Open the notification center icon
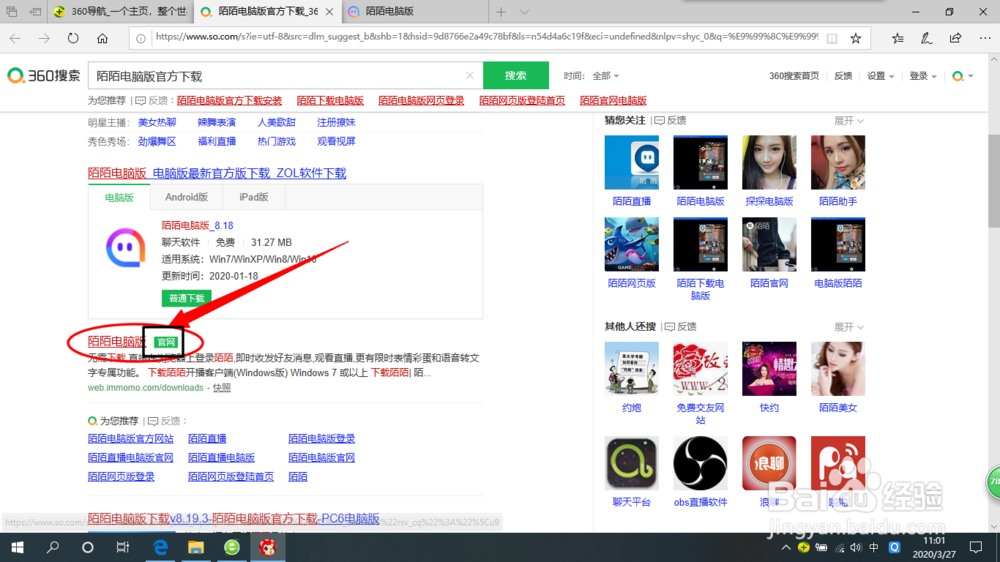 point(976,547)
